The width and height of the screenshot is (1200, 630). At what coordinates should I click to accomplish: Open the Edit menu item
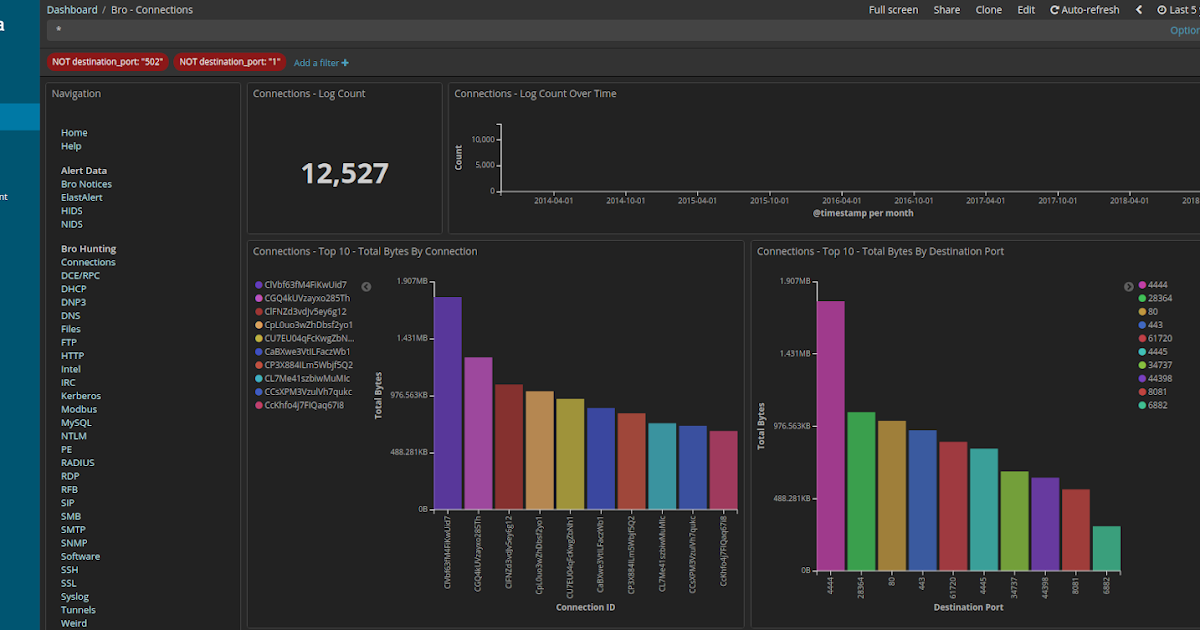tap(1025, 9)
